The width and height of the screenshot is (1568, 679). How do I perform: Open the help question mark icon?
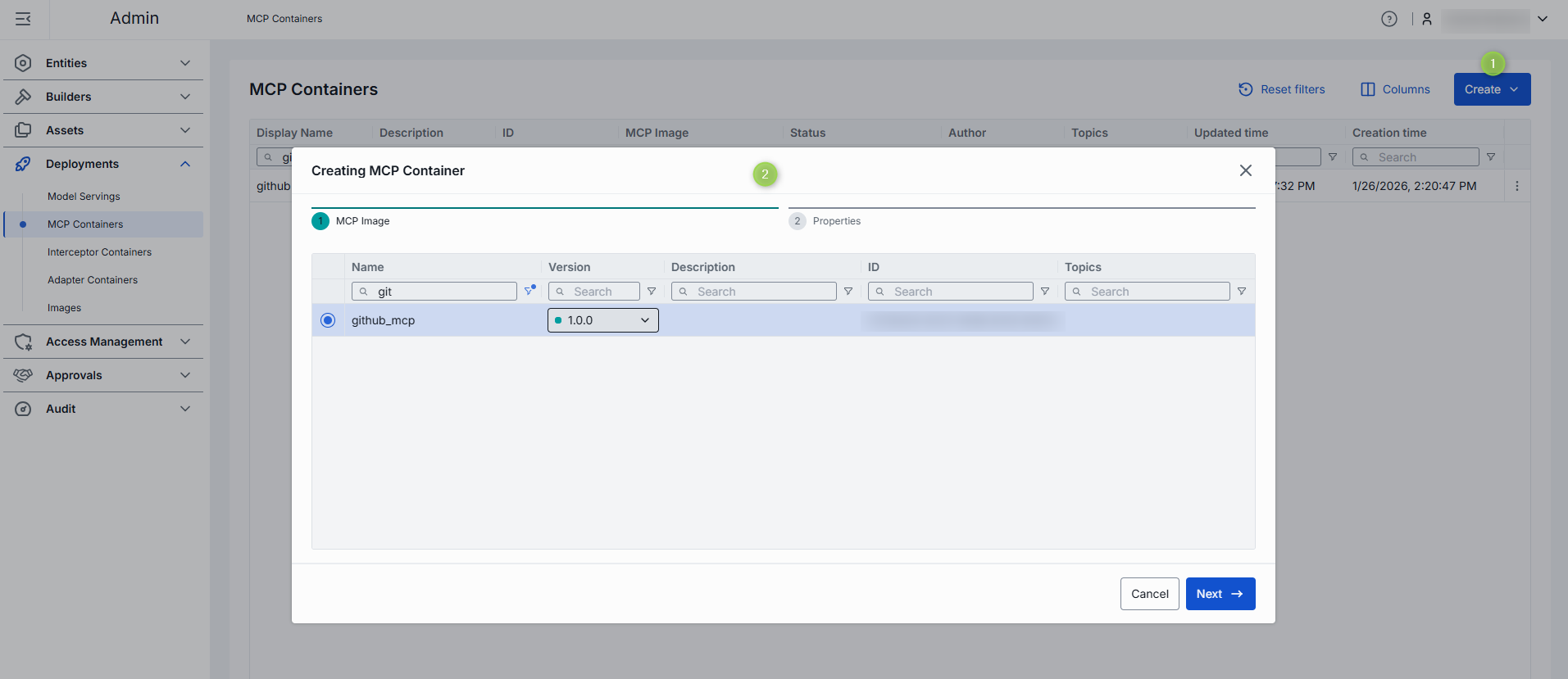click(x=1388, y=19)
